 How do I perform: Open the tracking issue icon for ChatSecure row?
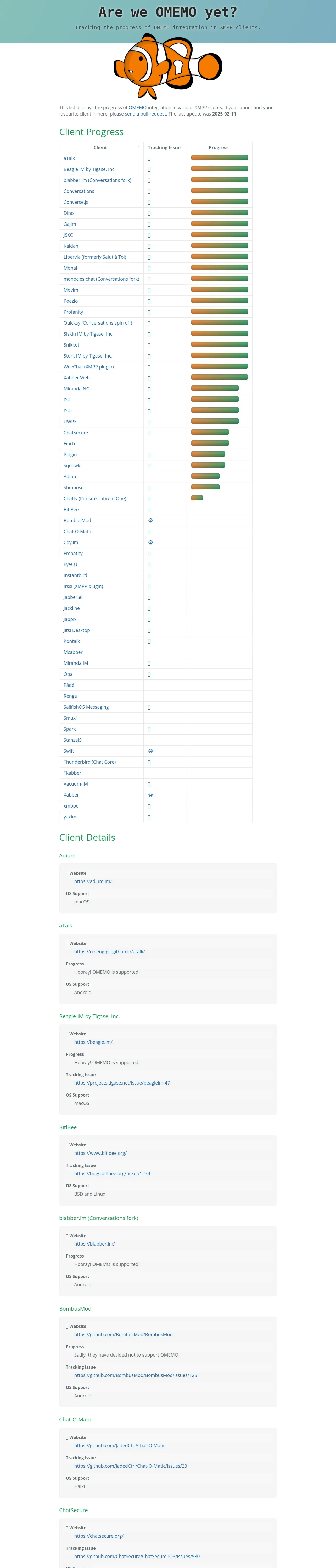click(x=149, y=433)
